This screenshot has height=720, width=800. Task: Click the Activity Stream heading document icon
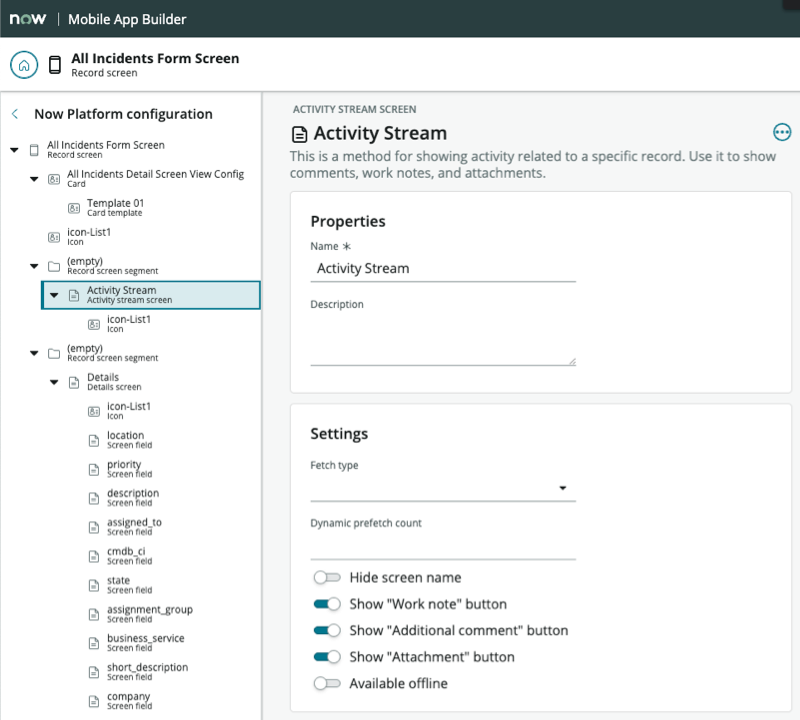coord(299,135)
